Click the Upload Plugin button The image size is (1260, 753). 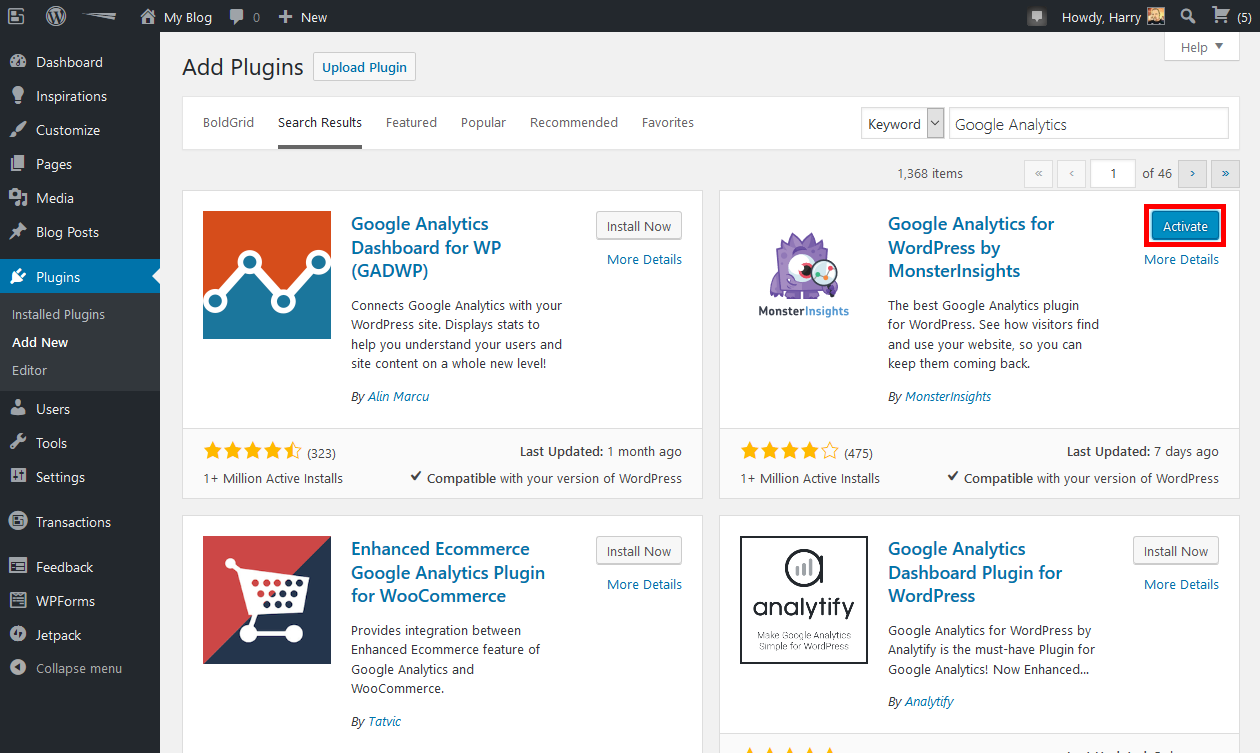(x=364, y=67)
